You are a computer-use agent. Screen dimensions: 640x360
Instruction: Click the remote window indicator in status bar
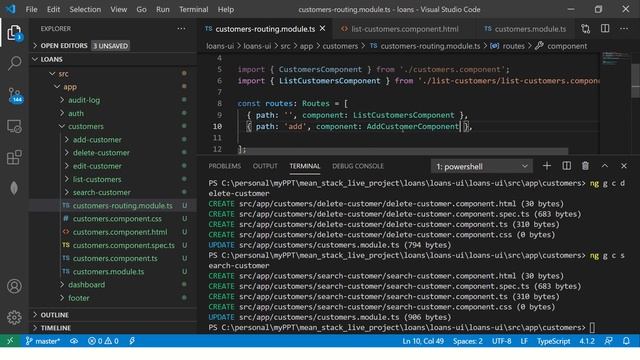10,341
